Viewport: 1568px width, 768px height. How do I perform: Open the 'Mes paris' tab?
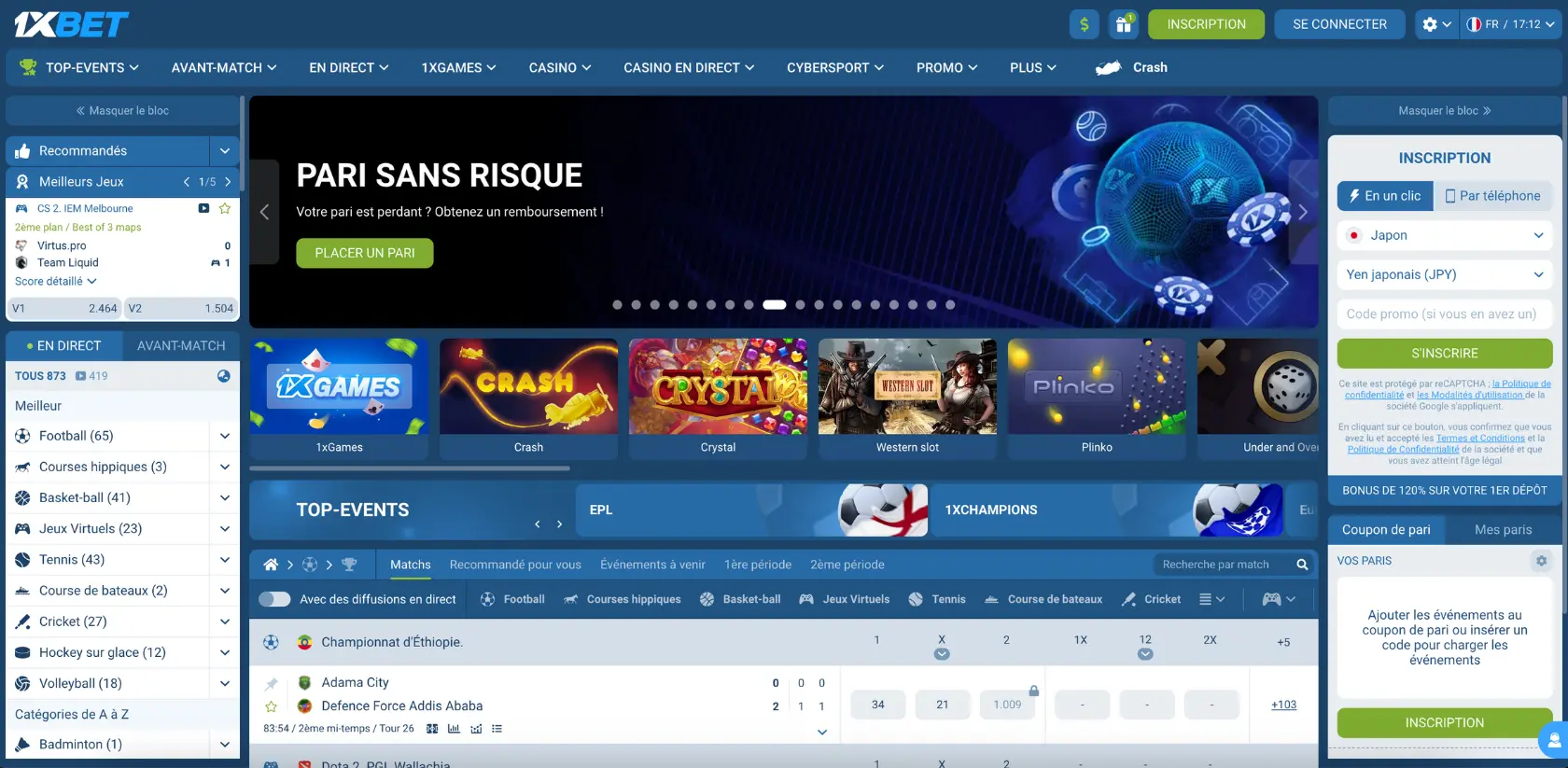tap(1503, 529)
